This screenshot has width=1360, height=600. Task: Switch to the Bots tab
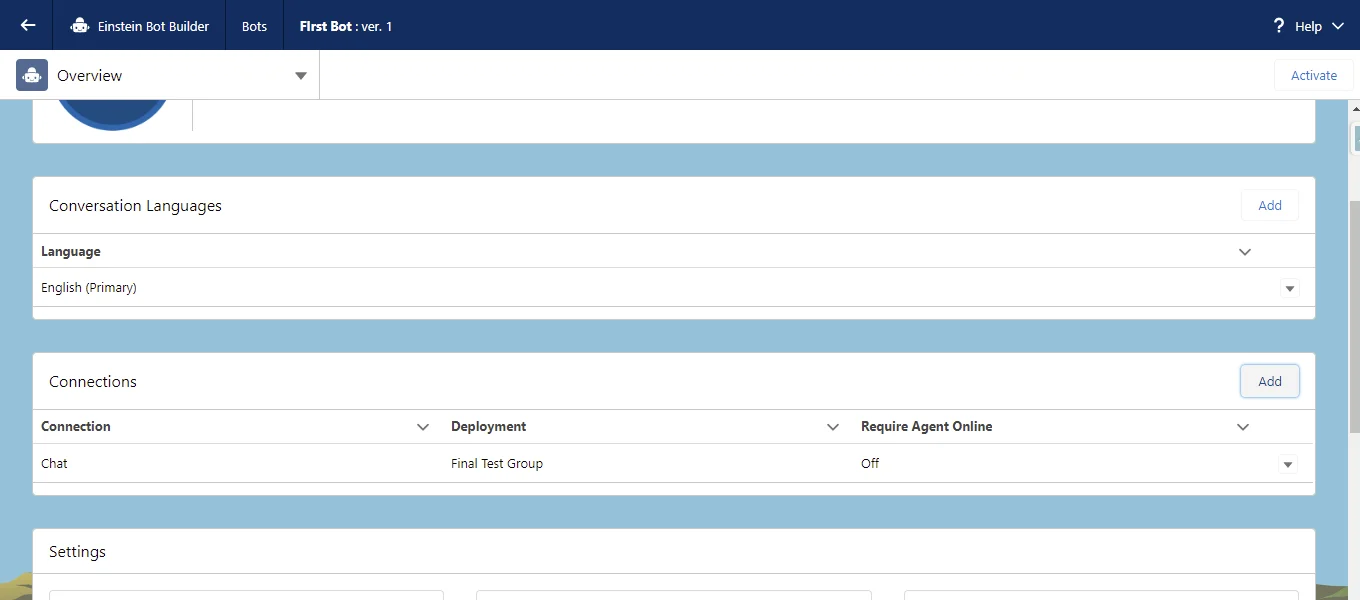[x=254, y=26]
